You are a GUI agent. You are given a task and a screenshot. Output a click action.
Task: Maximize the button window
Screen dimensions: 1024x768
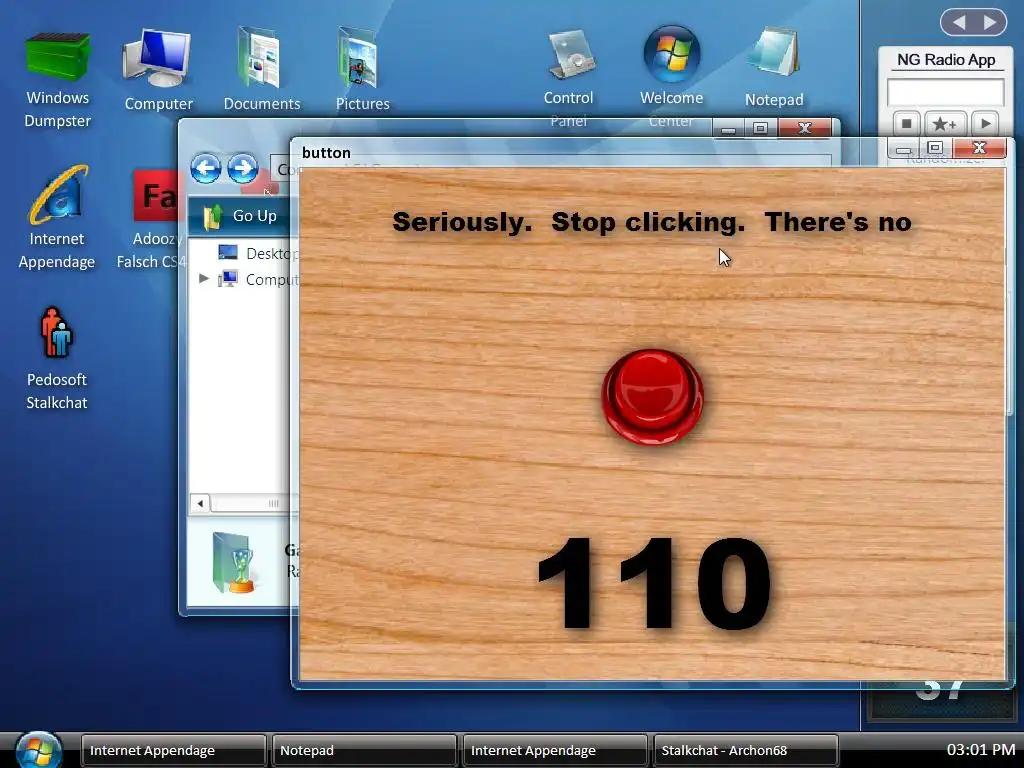pos(935,148)
